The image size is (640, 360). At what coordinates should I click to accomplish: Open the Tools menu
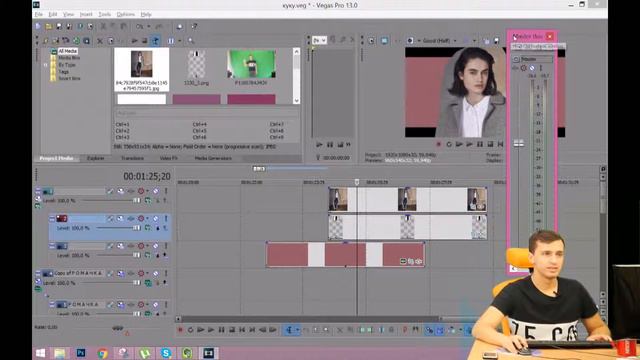point(104,14)
